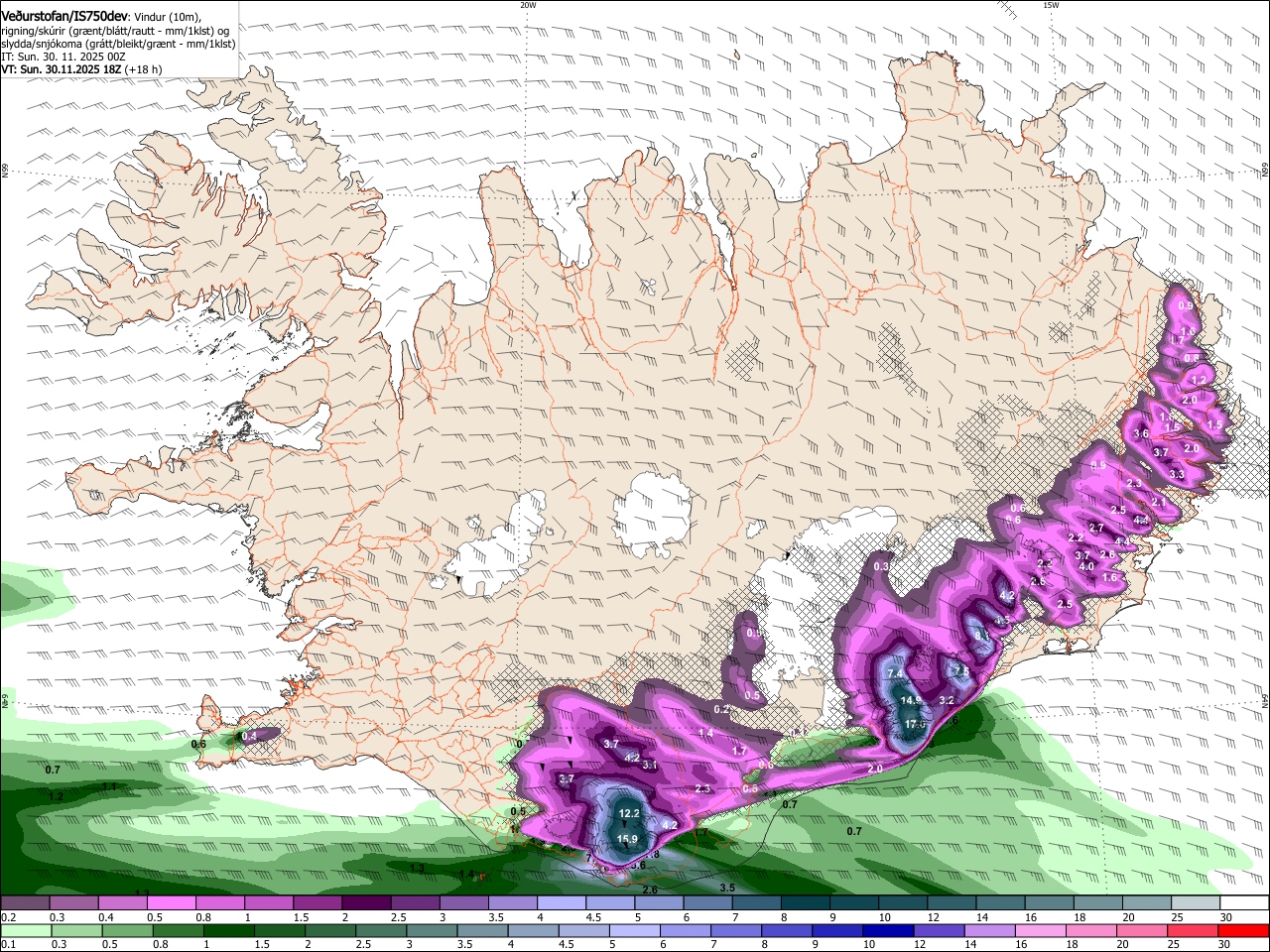Click the 25 red swatch in lower scale
The width and height of the screenshot is (1270, 952).
(x=1192, y=931)
